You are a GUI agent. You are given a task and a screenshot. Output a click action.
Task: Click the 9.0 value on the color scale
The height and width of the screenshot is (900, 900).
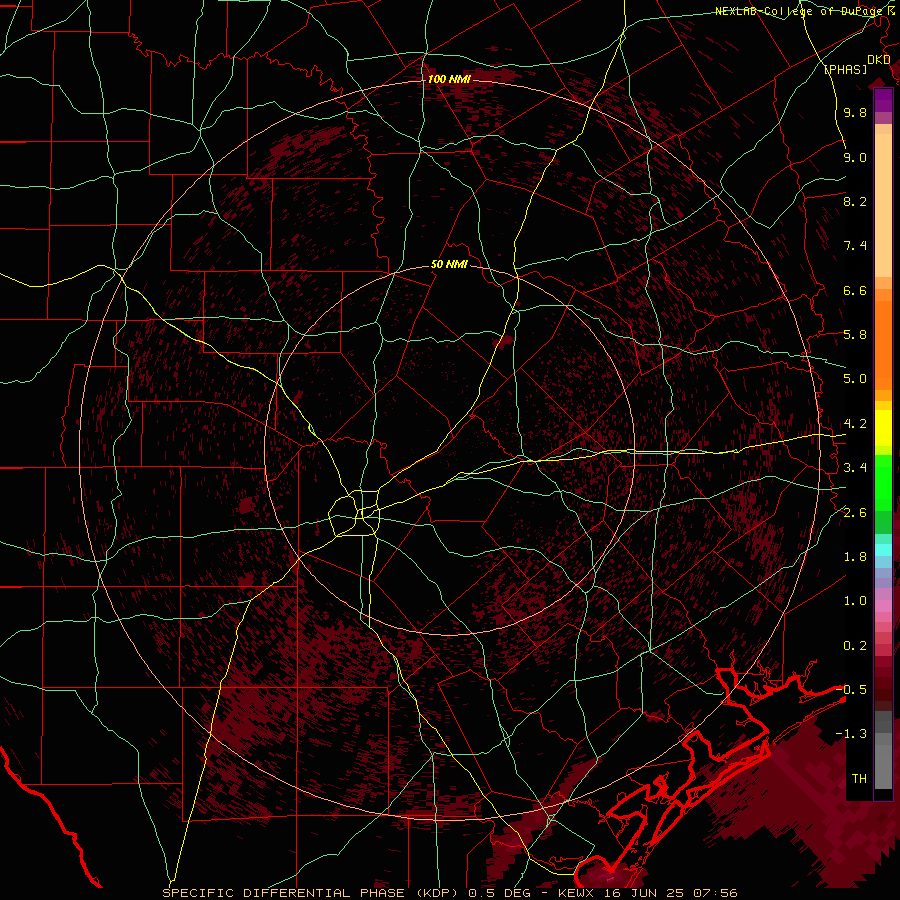tap(855, 157)
